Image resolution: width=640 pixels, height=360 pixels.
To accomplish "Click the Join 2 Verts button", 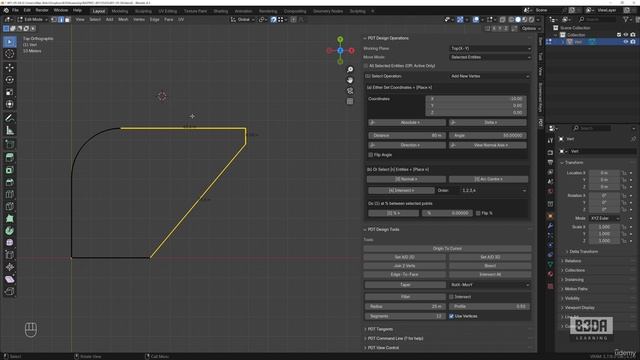I will pyautogui.click(x=404, y=266).
